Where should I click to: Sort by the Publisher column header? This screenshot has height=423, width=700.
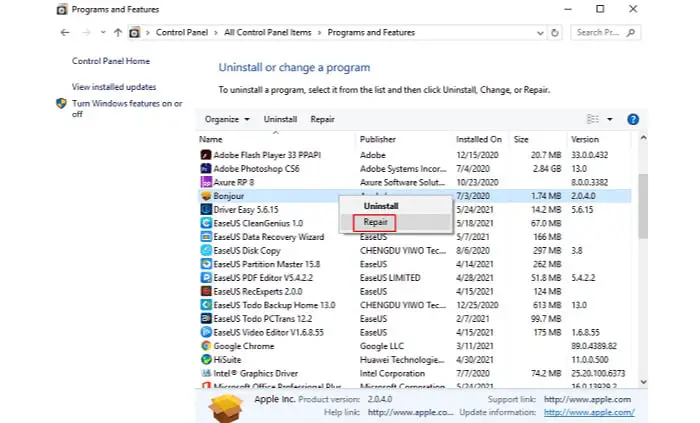click(378, 139)
